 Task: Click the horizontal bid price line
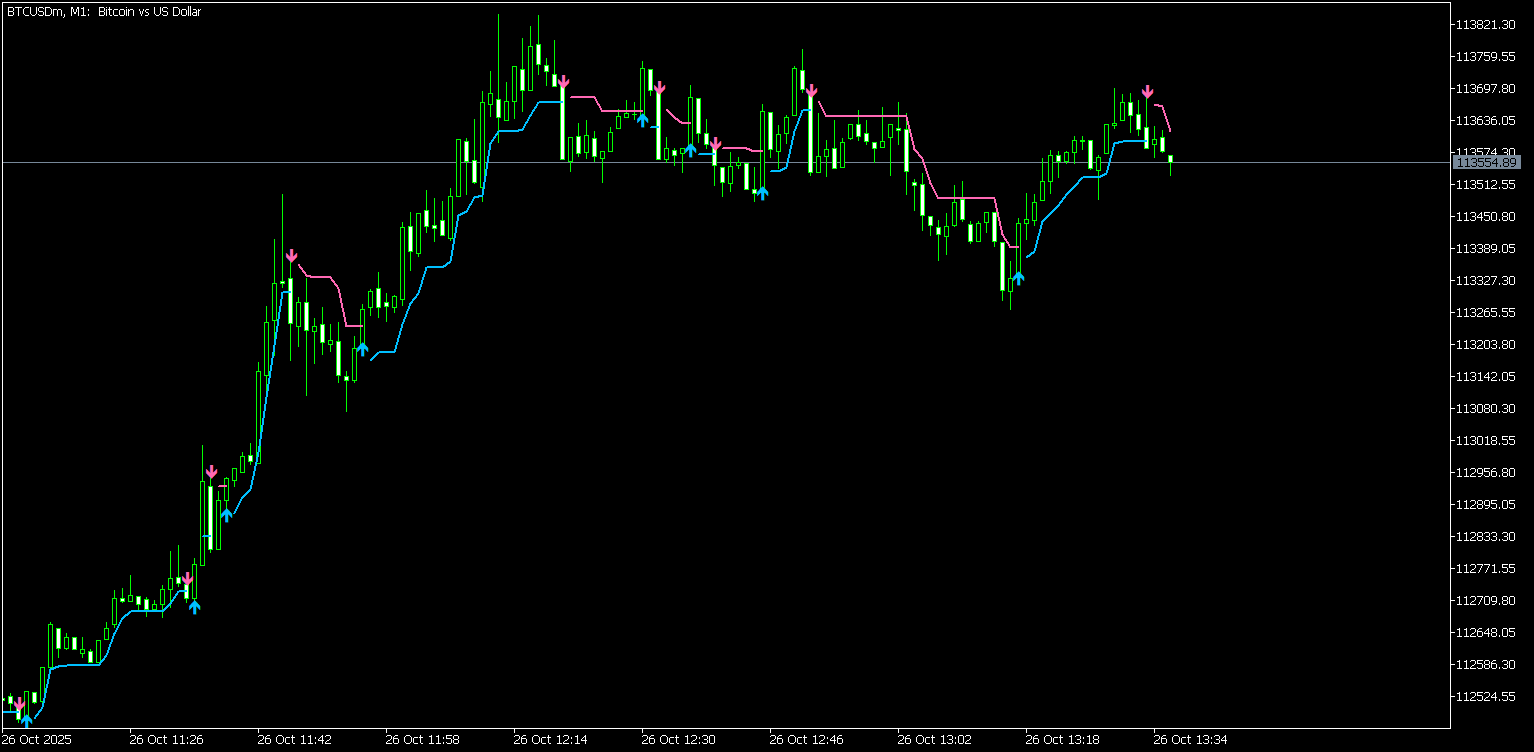(x=725, y=162)
